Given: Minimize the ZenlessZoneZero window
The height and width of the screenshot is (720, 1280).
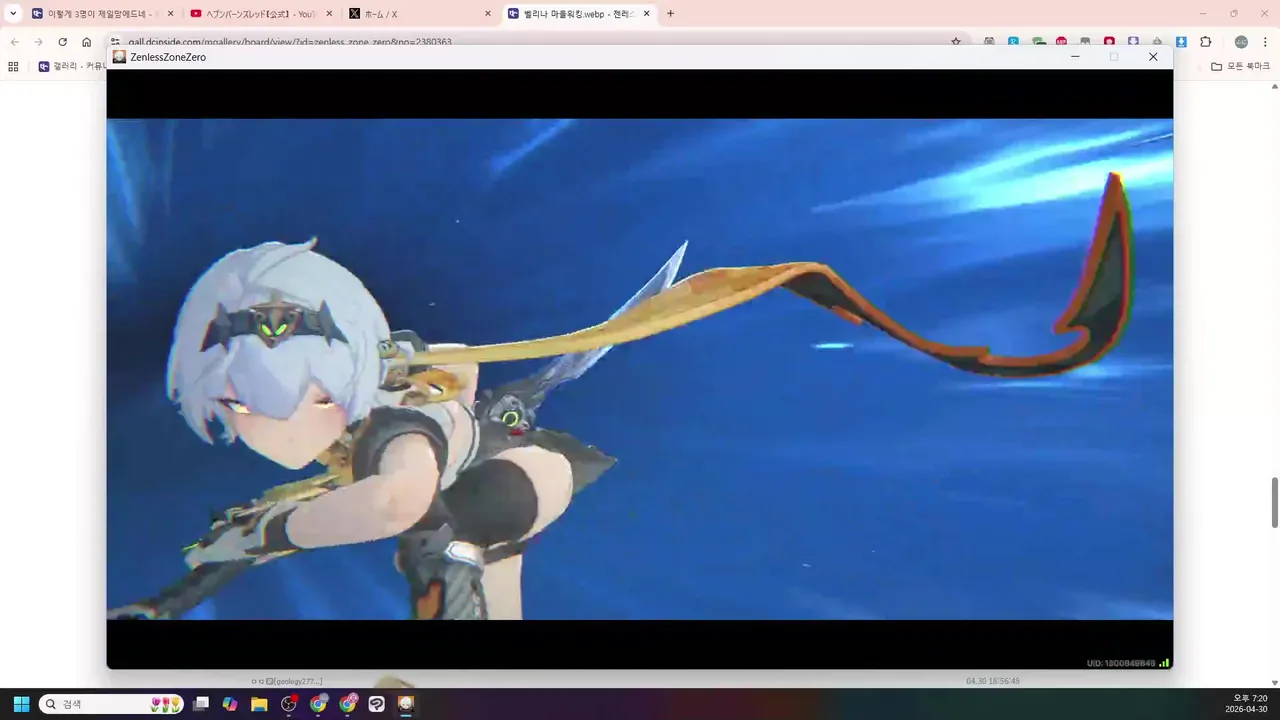Looking at the screenshot, I should [1075, 57].
